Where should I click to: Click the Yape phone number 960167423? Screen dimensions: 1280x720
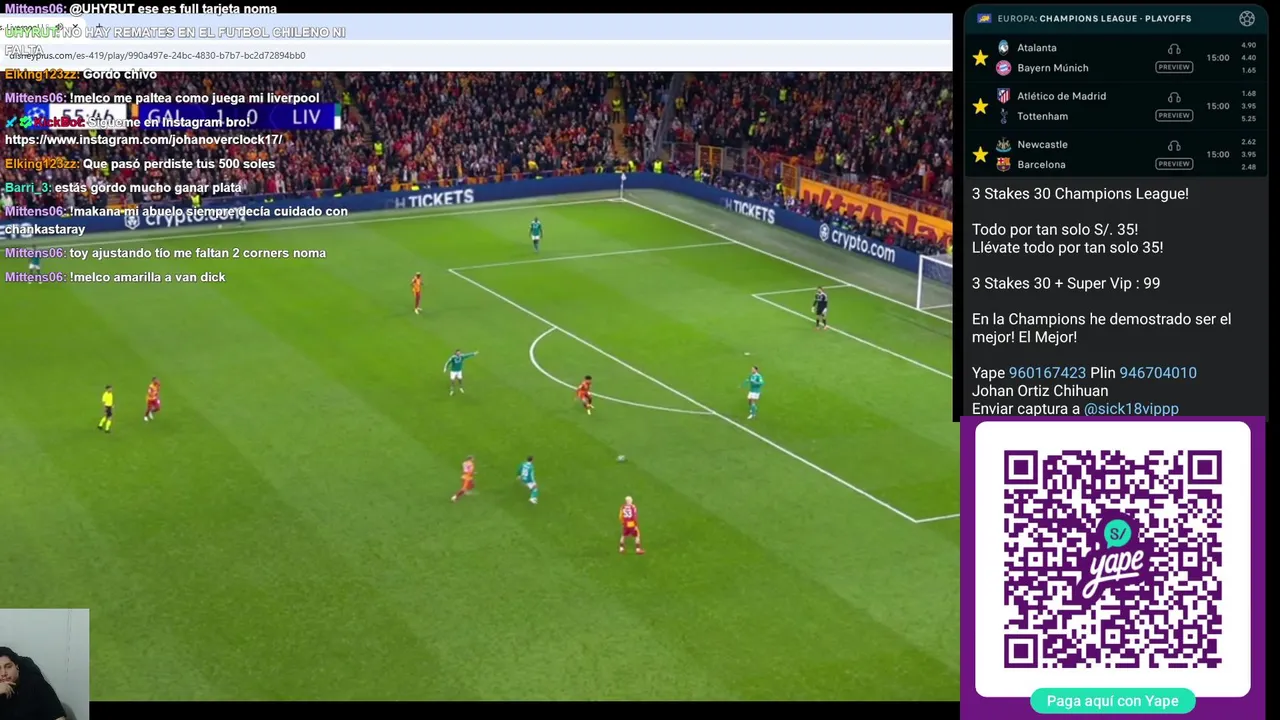click(1047, 373)
